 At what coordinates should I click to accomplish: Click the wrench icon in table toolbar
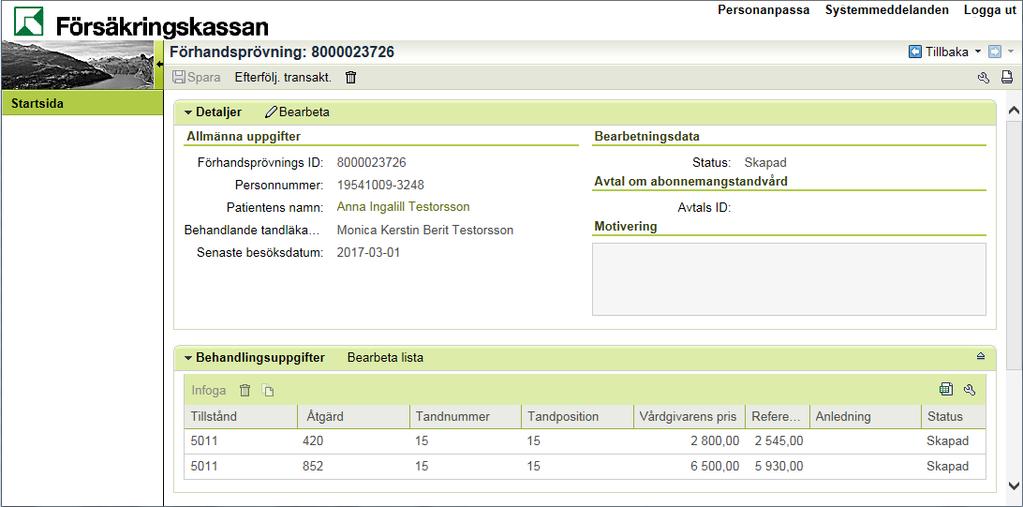(970, 390)
